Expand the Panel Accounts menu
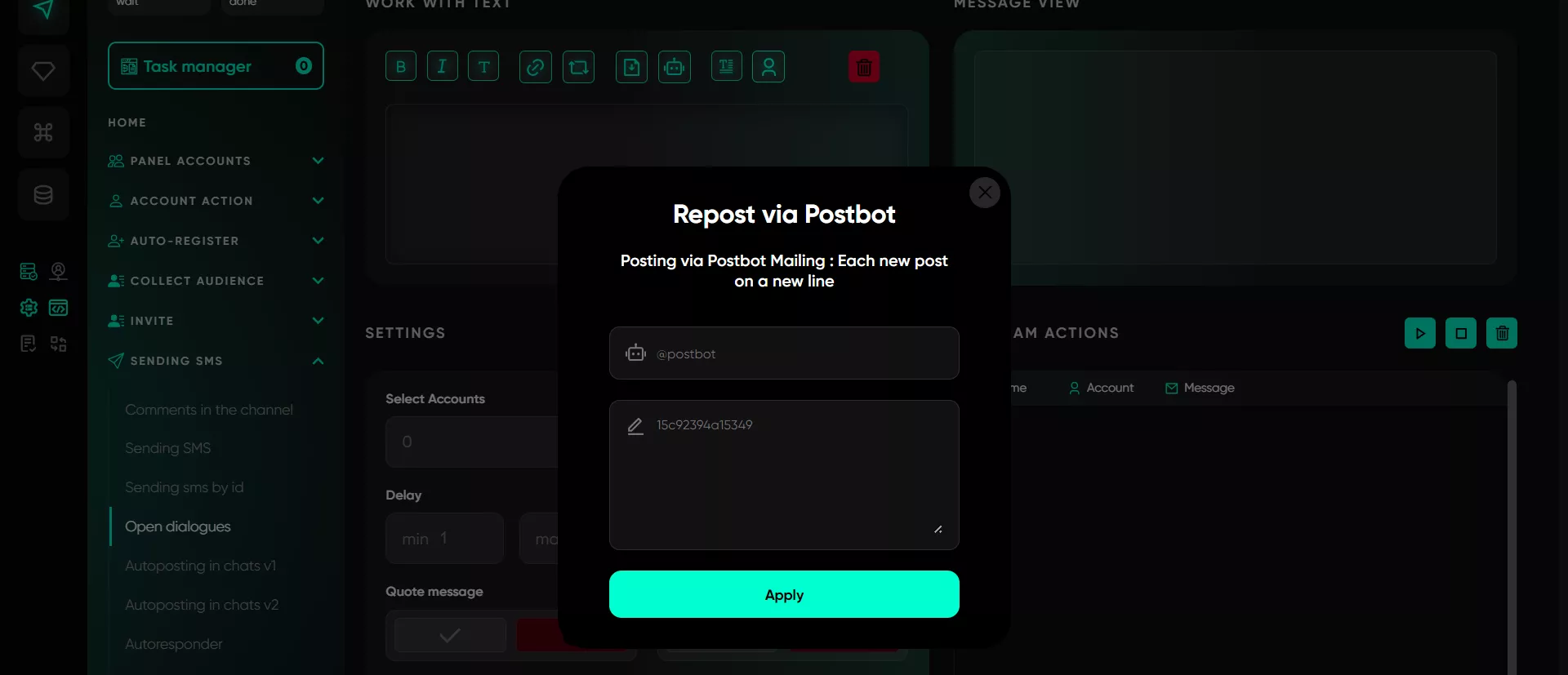1568x675 pixels. tap(216, 161)
